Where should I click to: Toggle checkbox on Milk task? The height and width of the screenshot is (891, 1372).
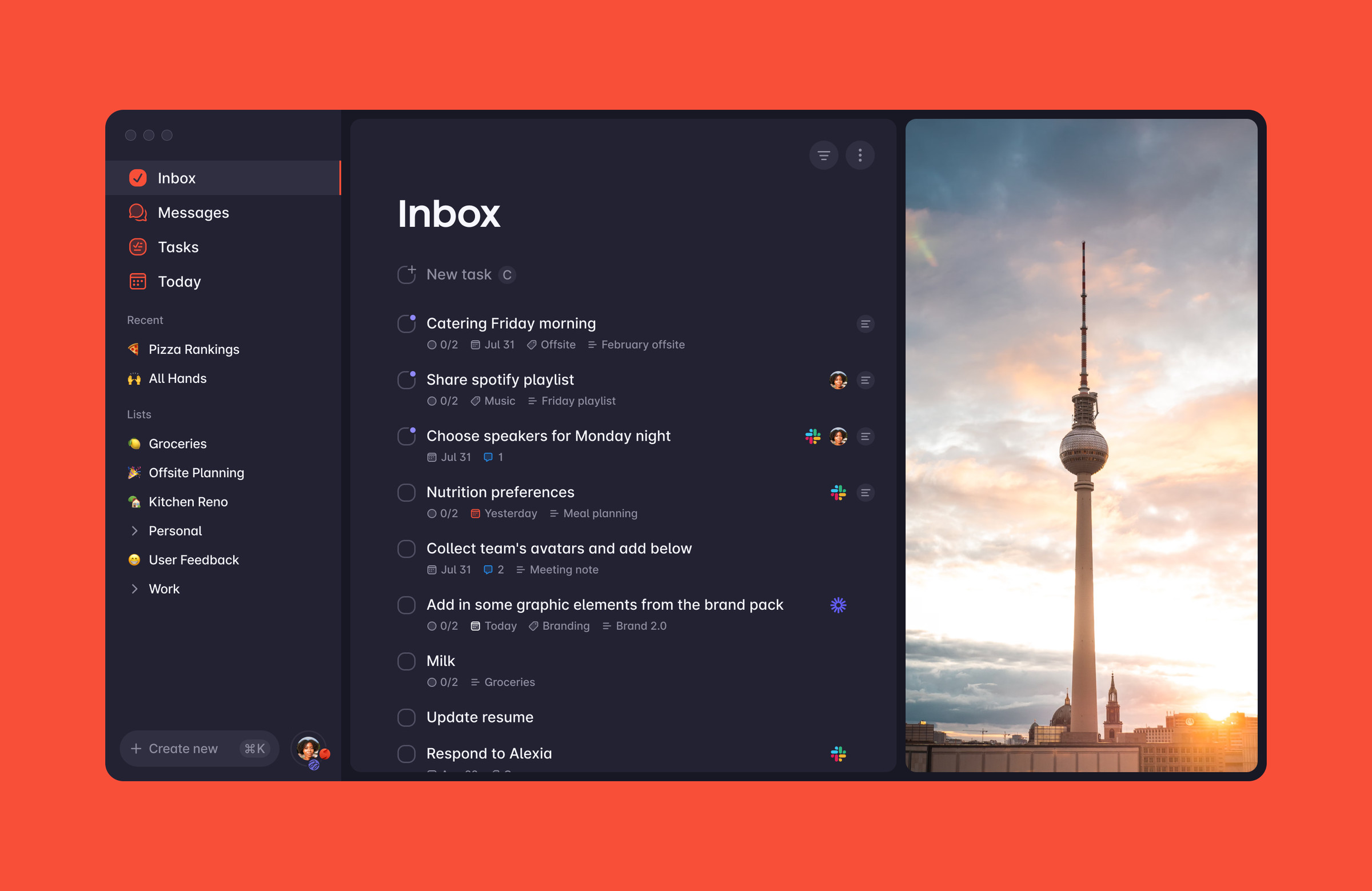(406, 660)
